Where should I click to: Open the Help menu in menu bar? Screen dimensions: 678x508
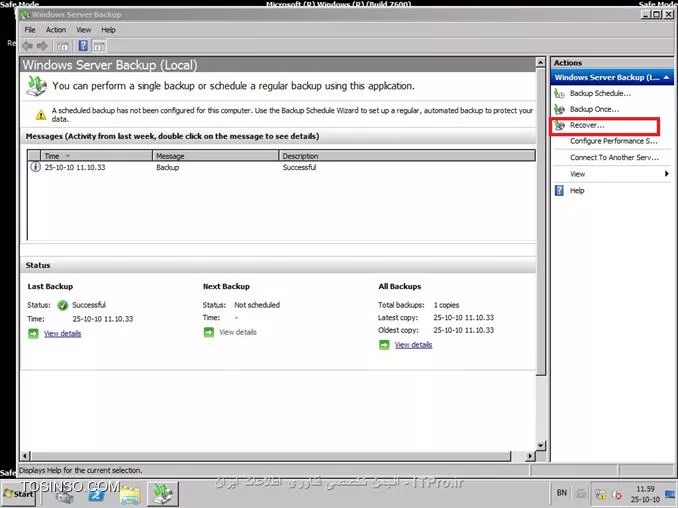108,30
